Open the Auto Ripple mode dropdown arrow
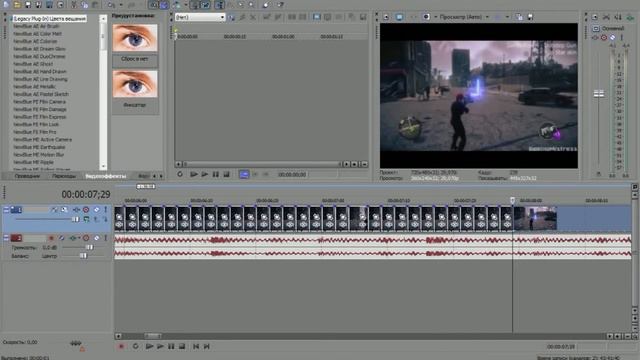Image resolution: width=640 pixels, height=360 pixels. click(x=186, y=4)
